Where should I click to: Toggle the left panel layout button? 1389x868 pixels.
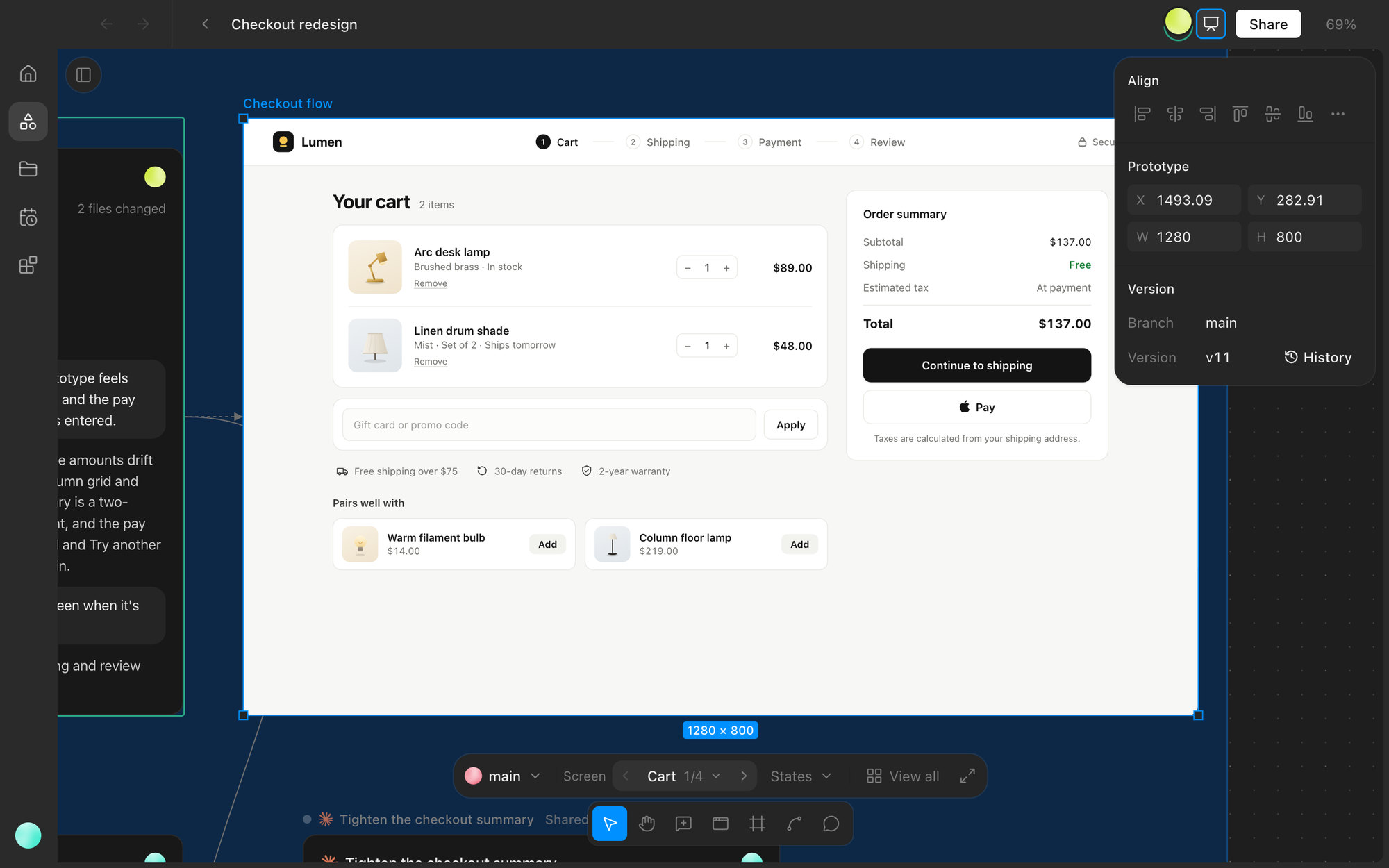tap(83, 75)
